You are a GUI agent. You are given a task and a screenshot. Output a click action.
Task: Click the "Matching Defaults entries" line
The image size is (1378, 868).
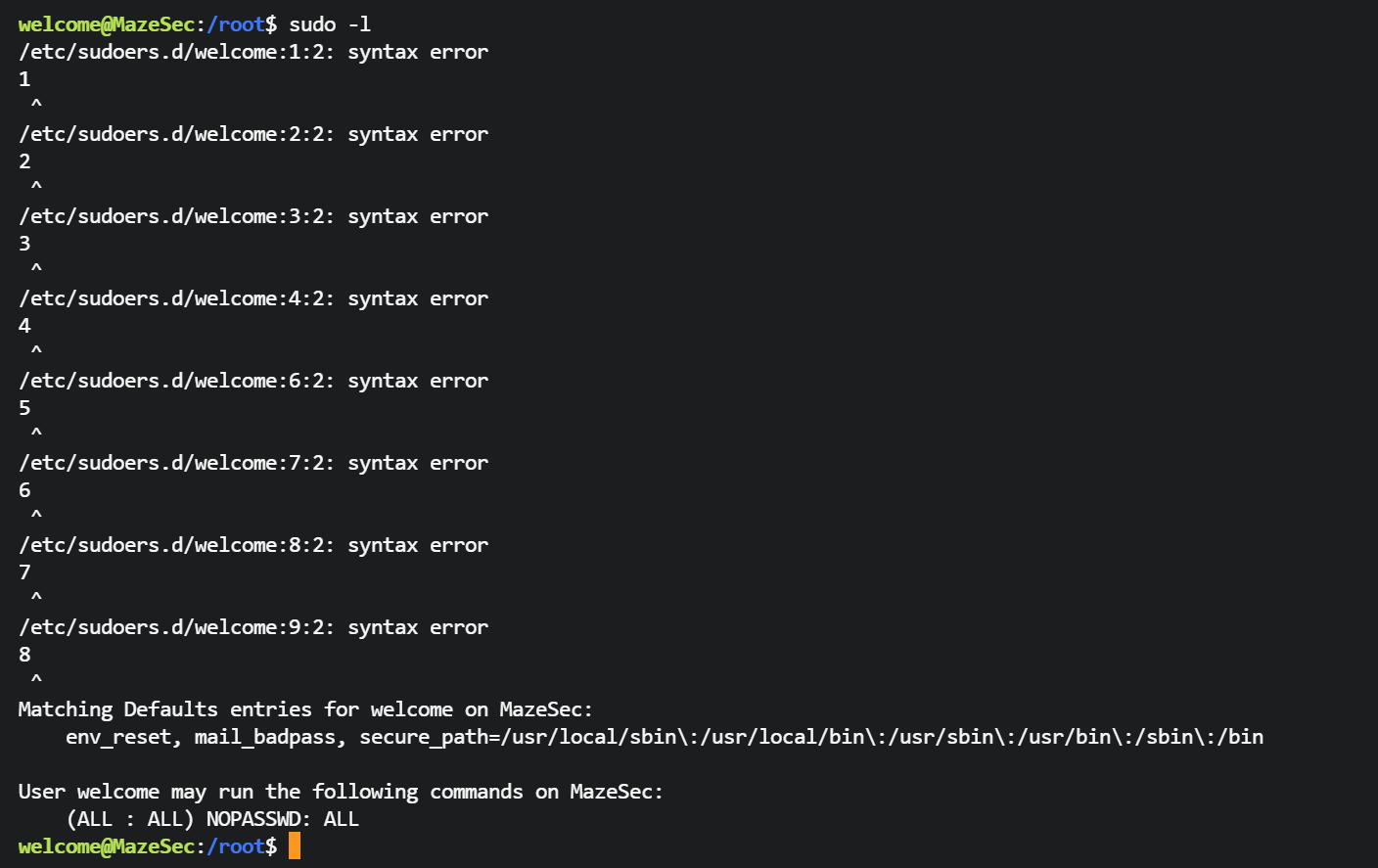tap(305, 709)
